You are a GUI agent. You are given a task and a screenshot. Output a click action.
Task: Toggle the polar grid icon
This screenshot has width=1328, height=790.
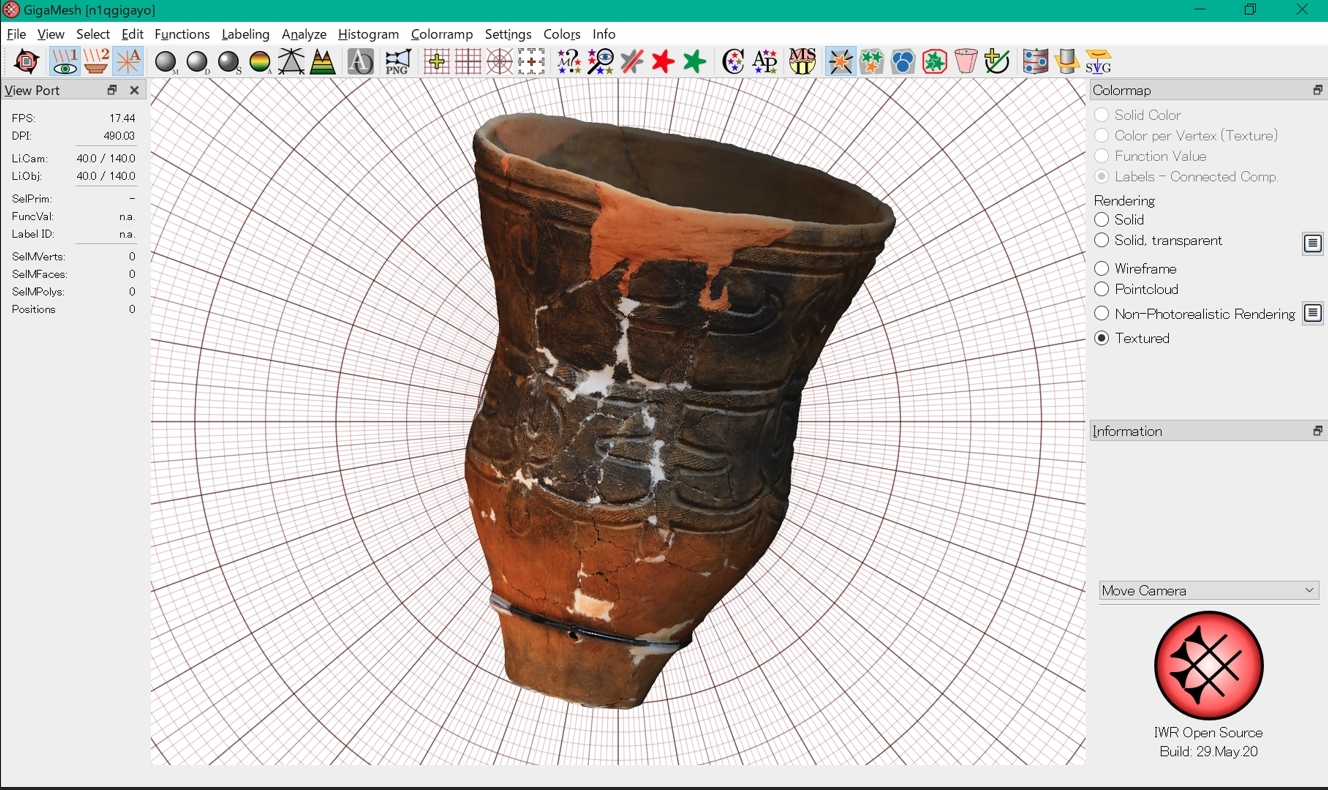pyautogui.click(x=500, y=62)
